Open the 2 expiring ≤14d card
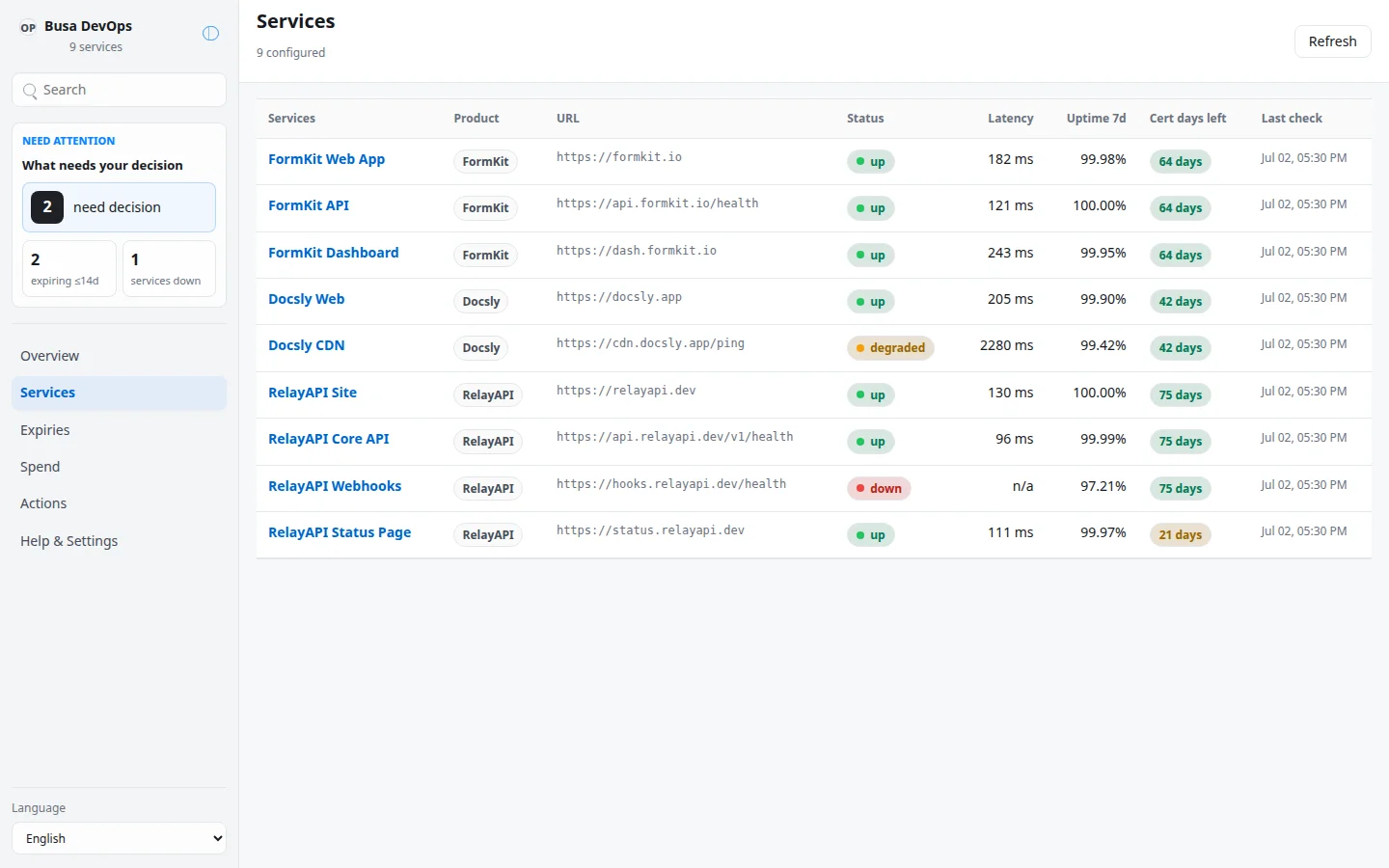 pos(69,268)
